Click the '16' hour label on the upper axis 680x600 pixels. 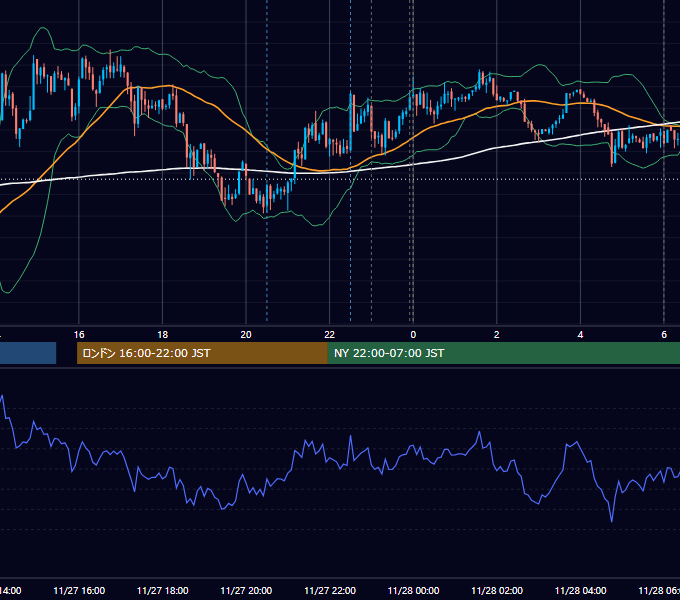pos(79,335)
